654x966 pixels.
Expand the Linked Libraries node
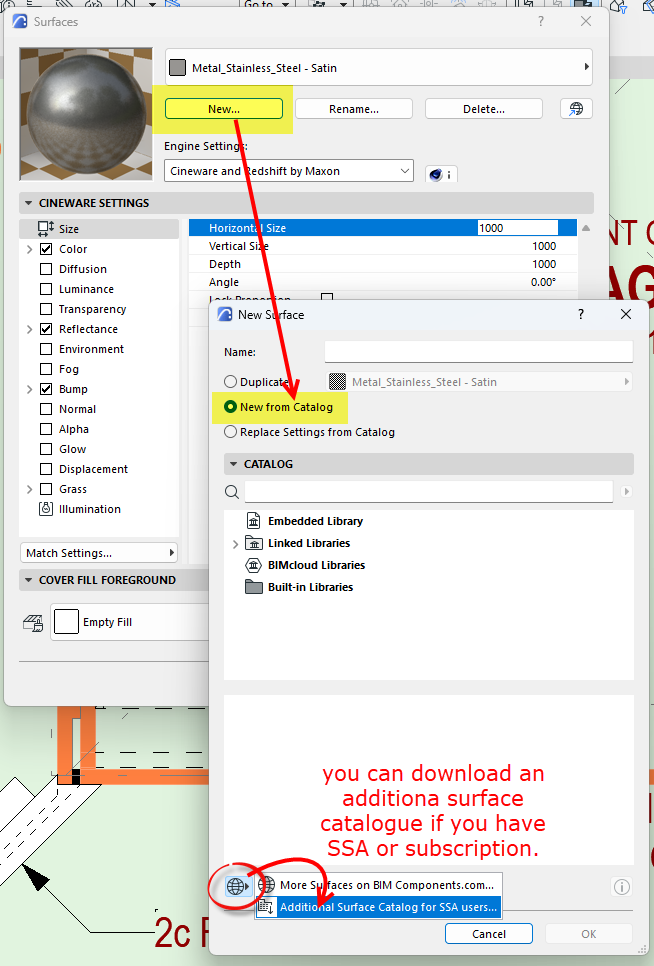235,544
